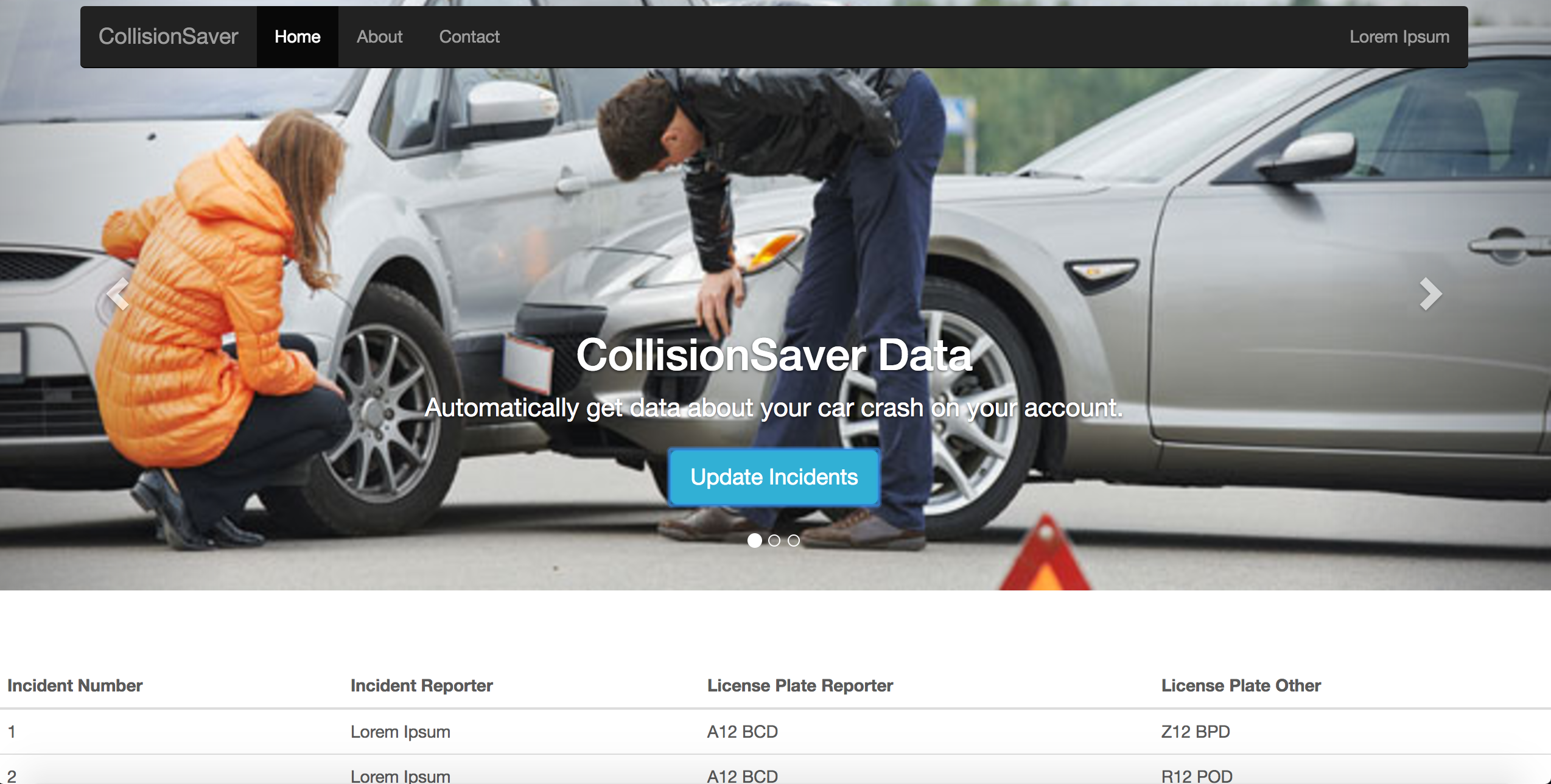Click the CollisionSaver brand logo link
Viewport: 1551px width, 784px height.
tap(168, 37)
